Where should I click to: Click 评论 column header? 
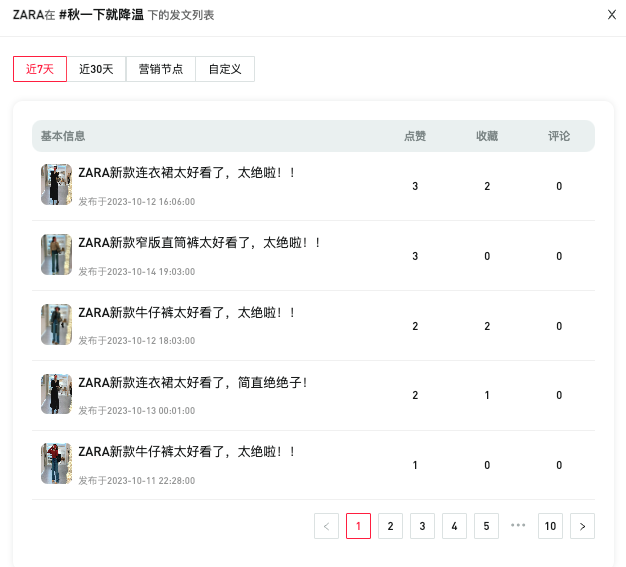(559, 136)
